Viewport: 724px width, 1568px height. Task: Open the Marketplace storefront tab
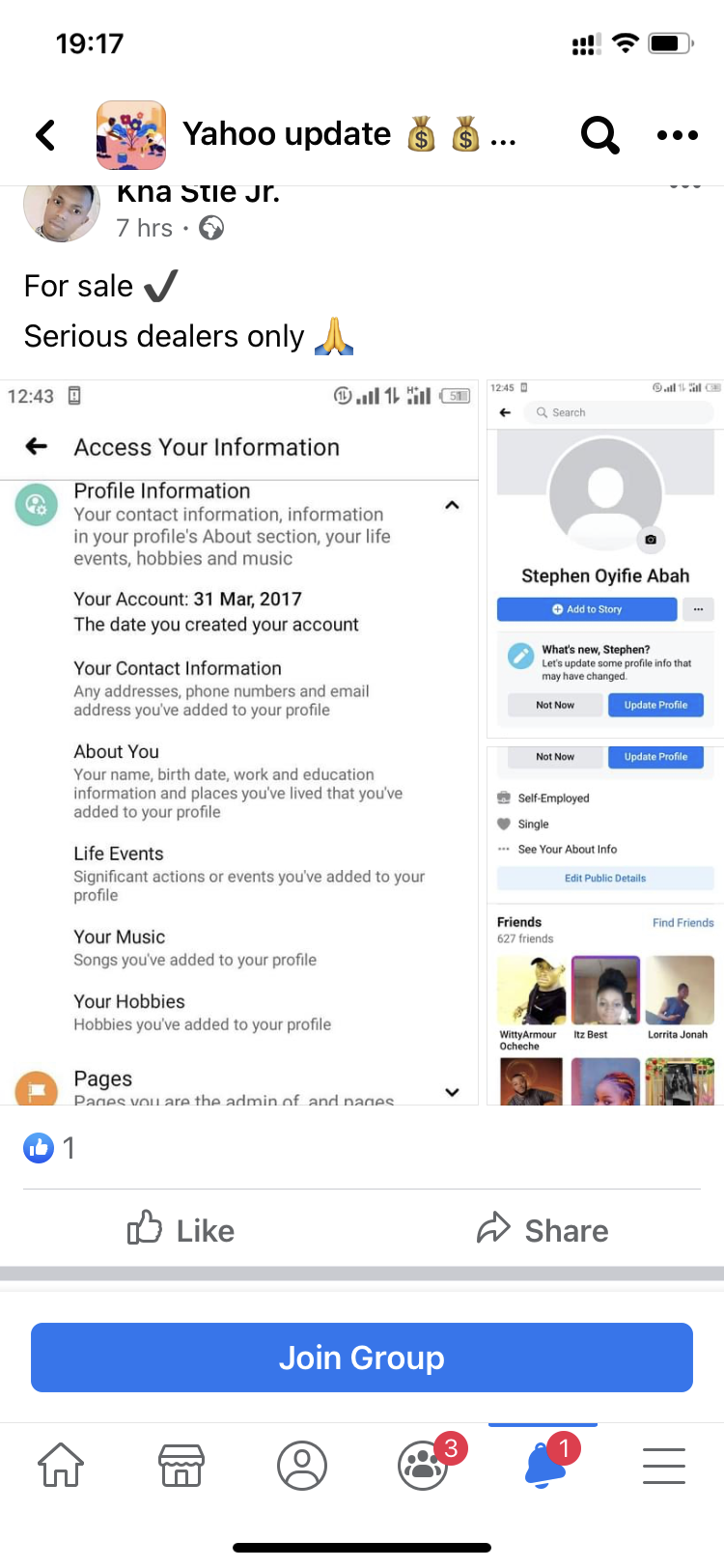[181, 1465]
